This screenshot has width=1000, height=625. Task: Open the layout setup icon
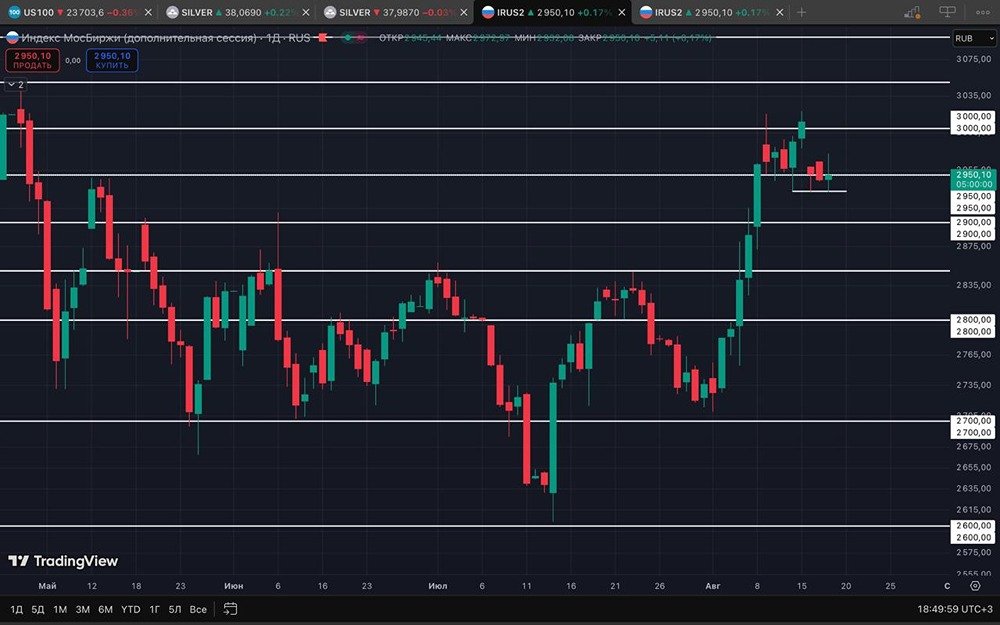pyautogui.click(x=948, y=12)
